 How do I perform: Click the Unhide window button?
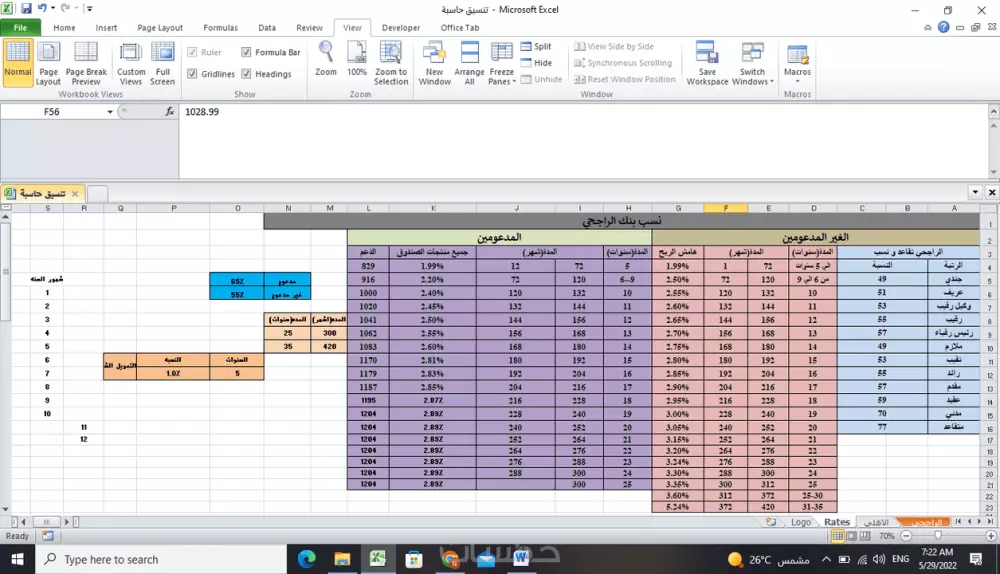(x=541, y=79)
